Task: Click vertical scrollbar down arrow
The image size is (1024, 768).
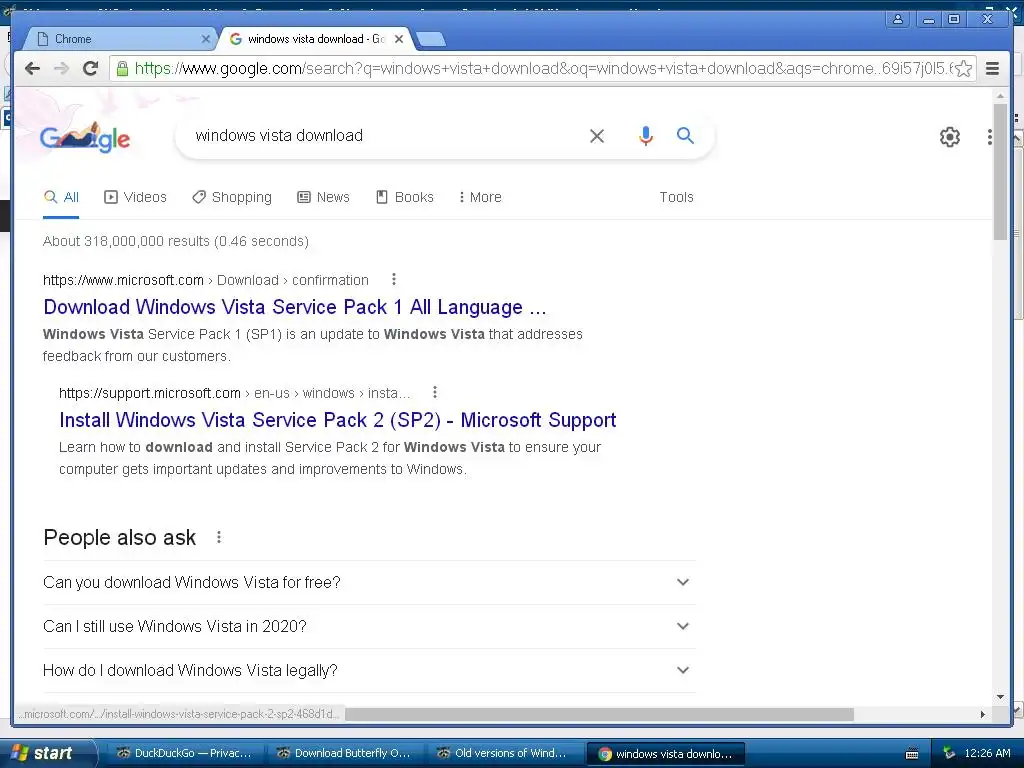Action: 1000,697
